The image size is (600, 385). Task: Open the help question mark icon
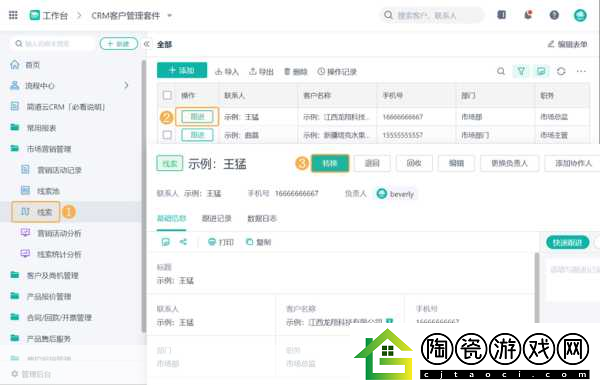[554, 15]
